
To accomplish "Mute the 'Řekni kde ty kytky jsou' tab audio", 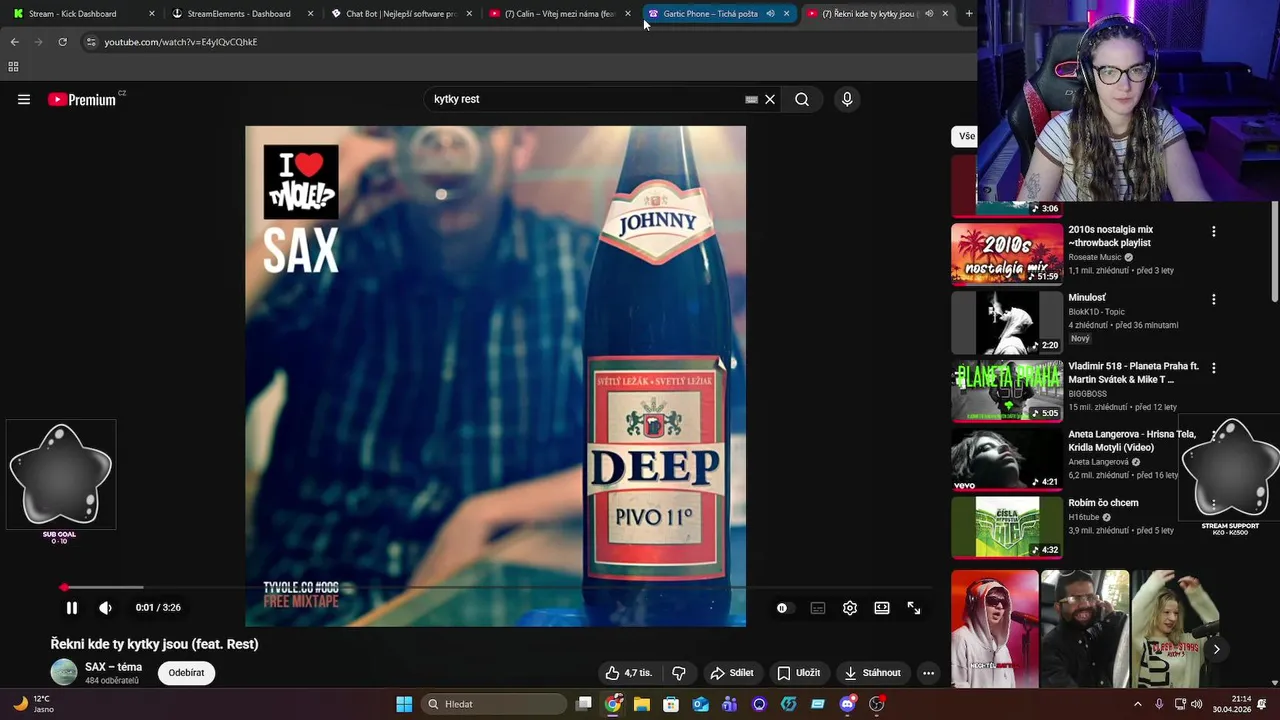I will click(x=929, y=14).
